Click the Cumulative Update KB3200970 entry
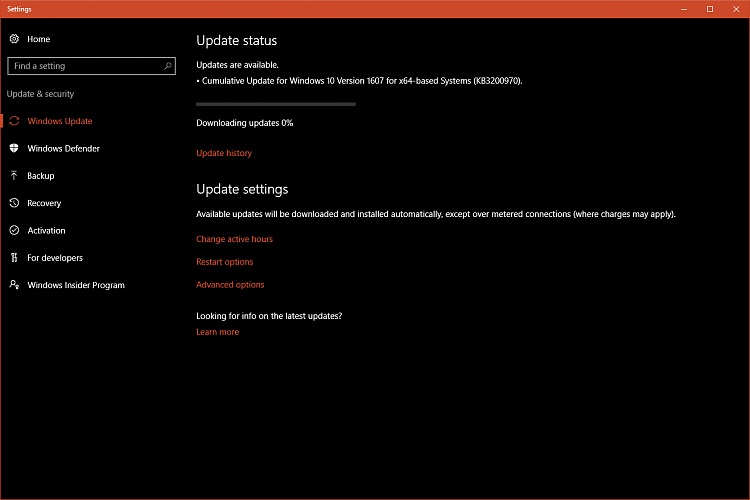 (x=359, y=81)
